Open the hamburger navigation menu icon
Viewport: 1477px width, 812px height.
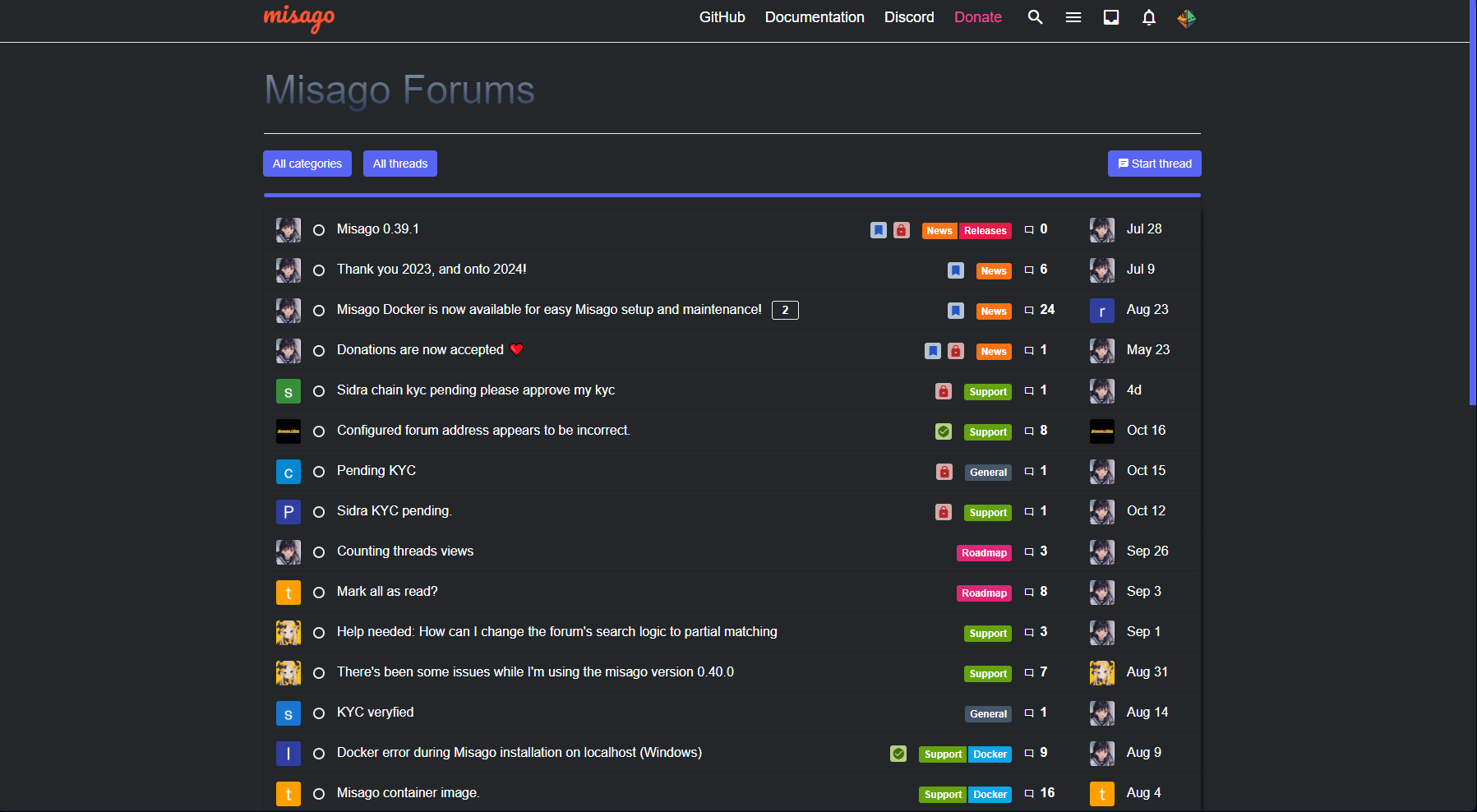pyautogui.click(x=1073, y=17)
